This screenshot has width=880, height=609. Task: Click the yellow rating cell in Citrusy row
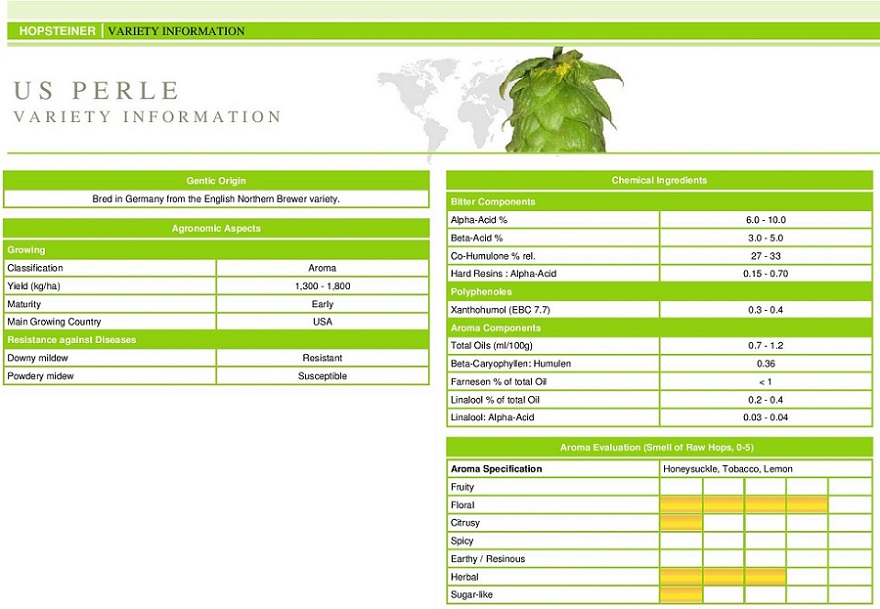tap(681, 523)
